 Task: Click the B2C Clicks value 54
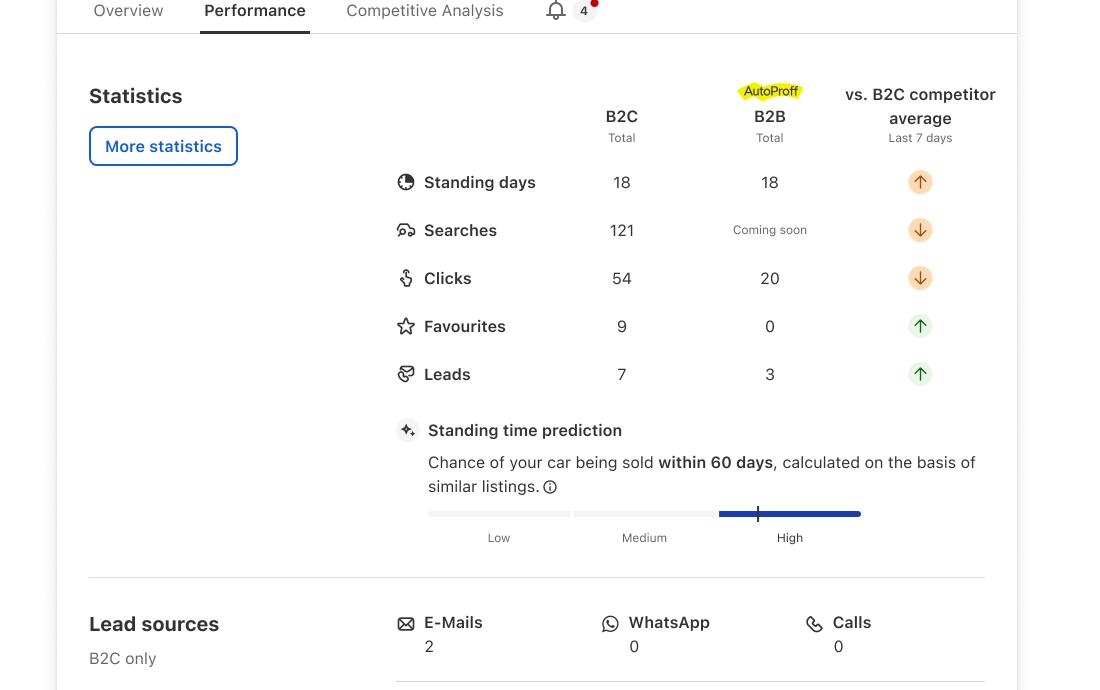(x=622, y=278)
